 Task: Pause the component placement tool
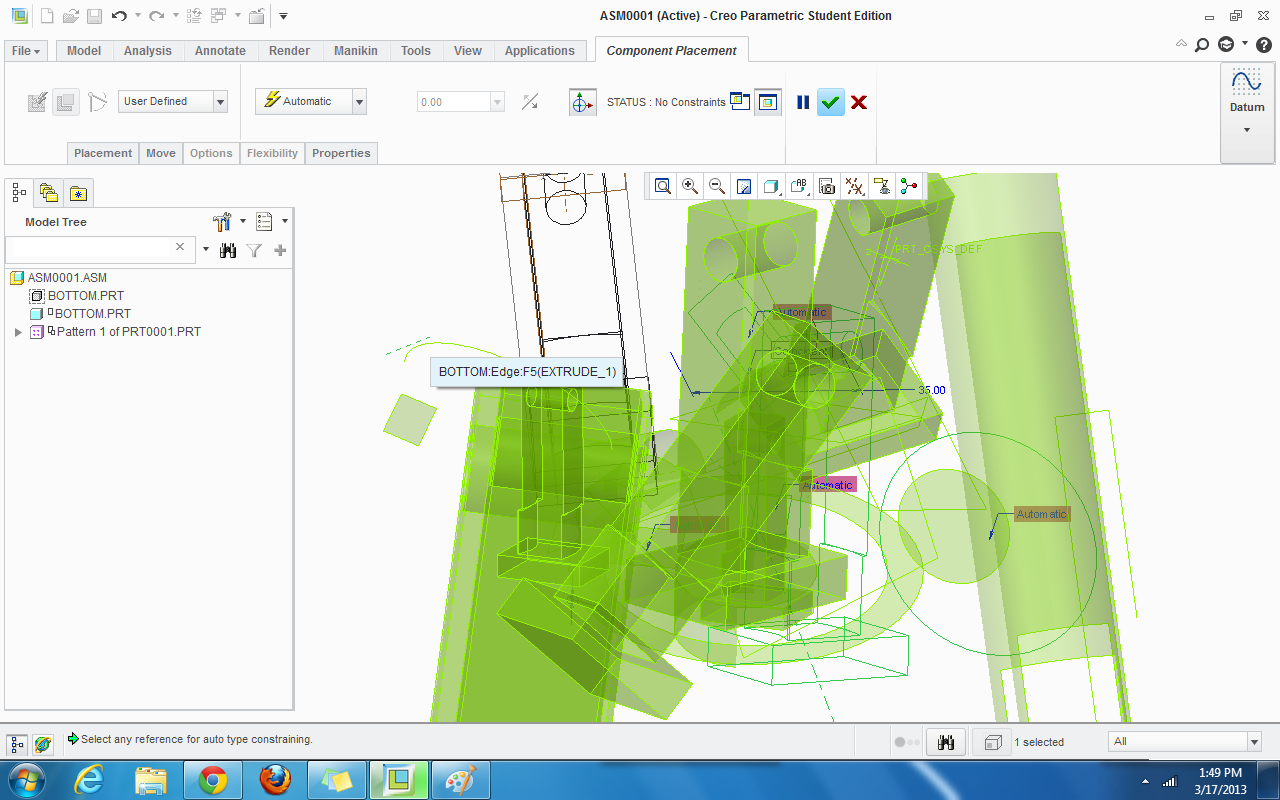[x=803, y=102]
